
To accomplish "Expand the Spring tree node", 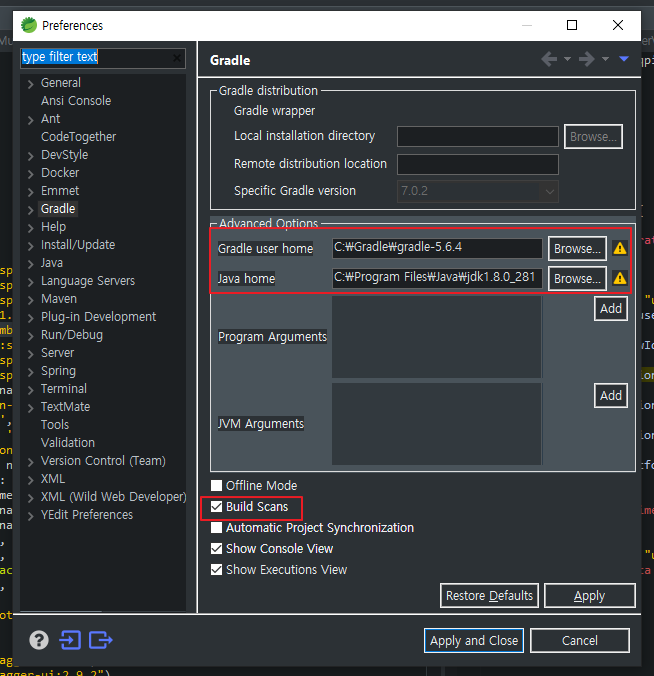I will [x=31, y=372].
